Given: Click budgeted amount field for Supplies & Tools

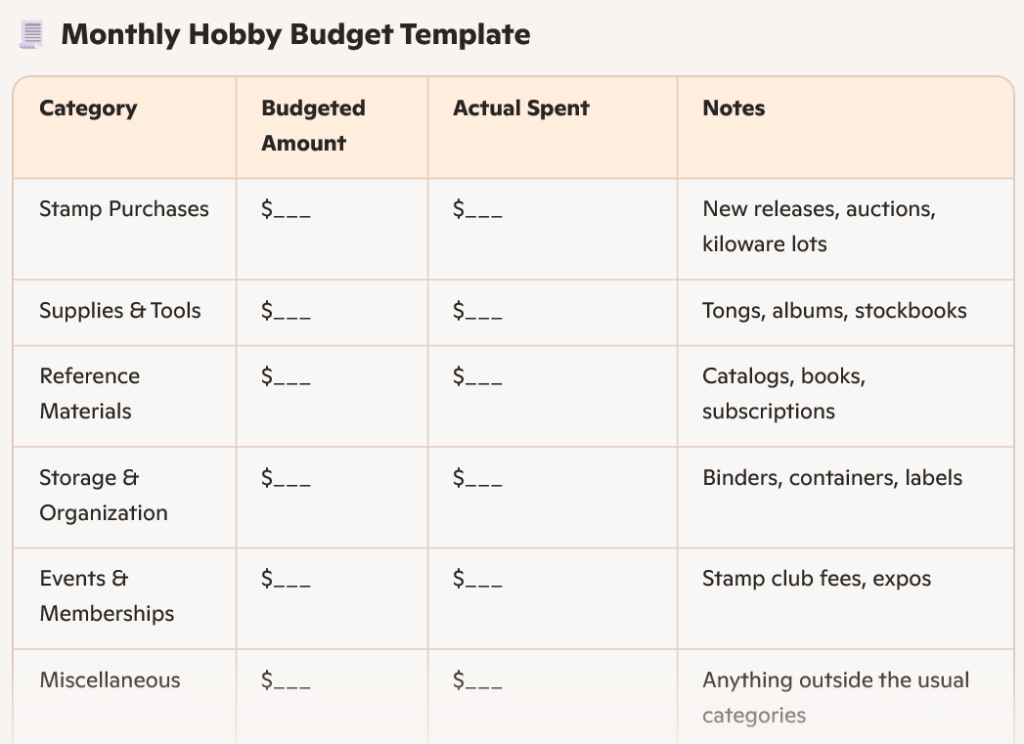Looking at the screenshot, I should [x=286, y=311].
